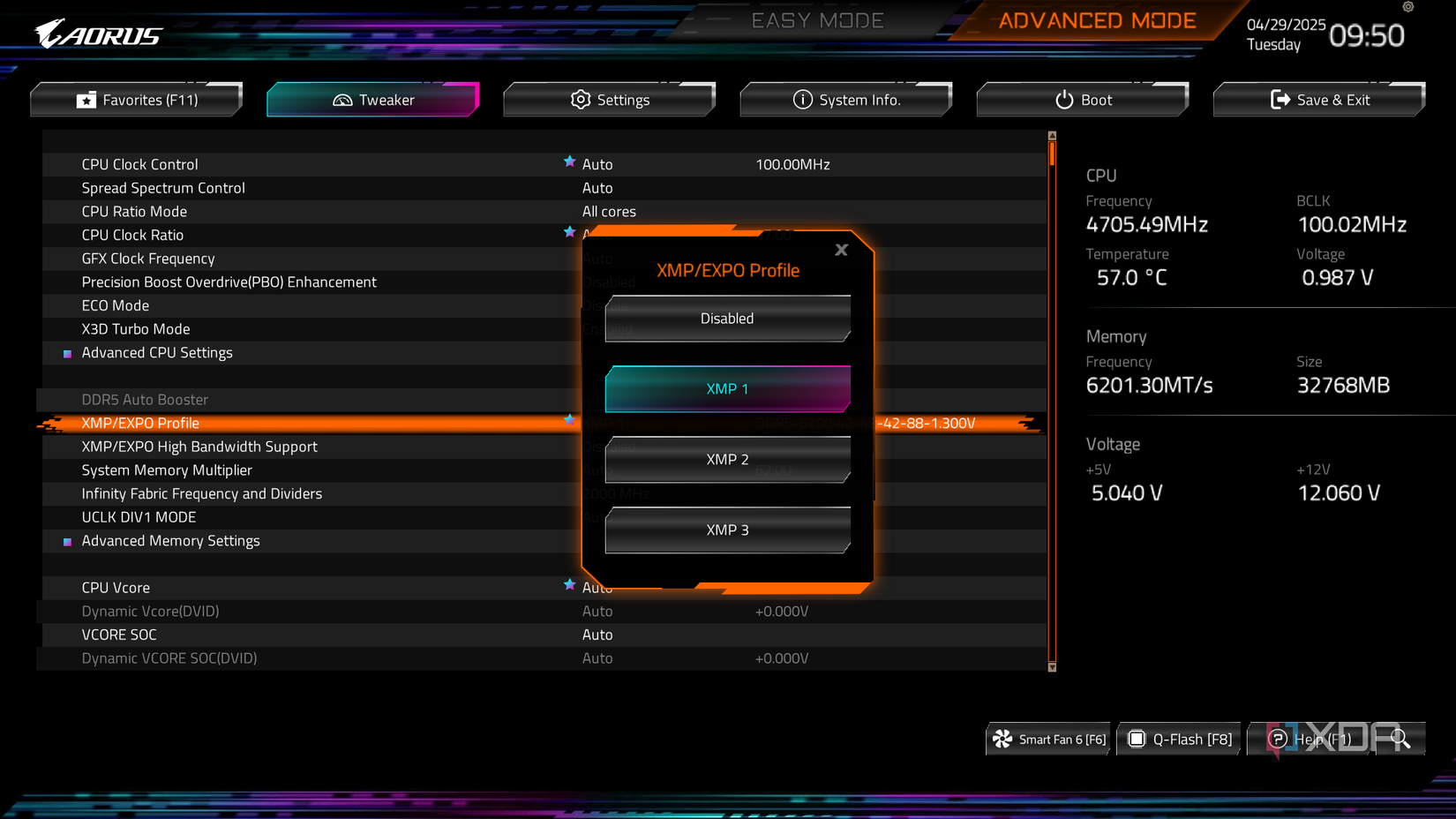This screenshot has width=1456, height=819.
Task: Open Smart Fan 6 settings
Action: point(1048,739)
